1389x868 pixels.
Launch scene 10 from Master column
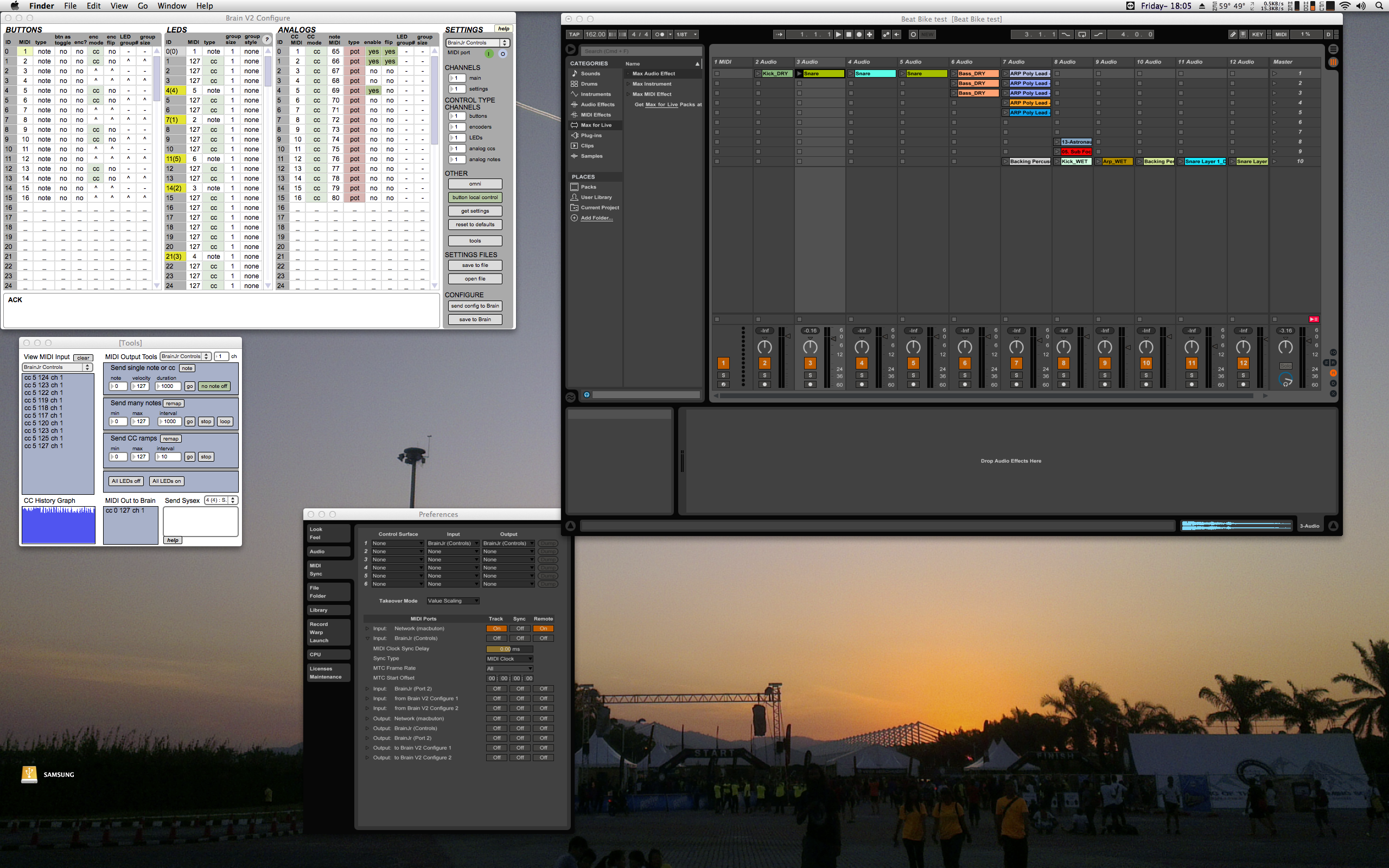click(x=1275, y=161)
